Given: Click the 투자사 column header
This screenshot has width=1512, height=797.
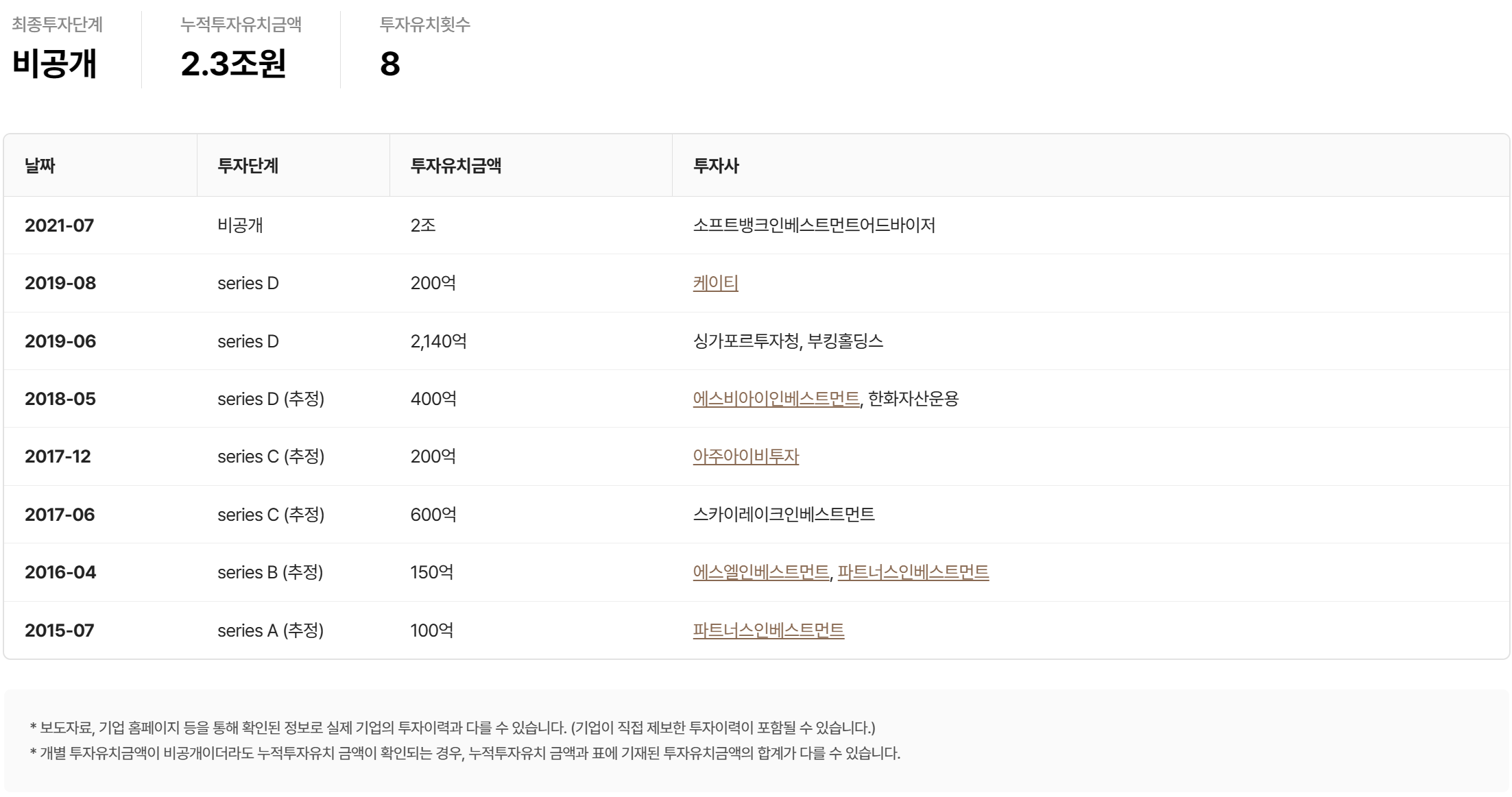Looking at the screenshot, I should [716, 166].
